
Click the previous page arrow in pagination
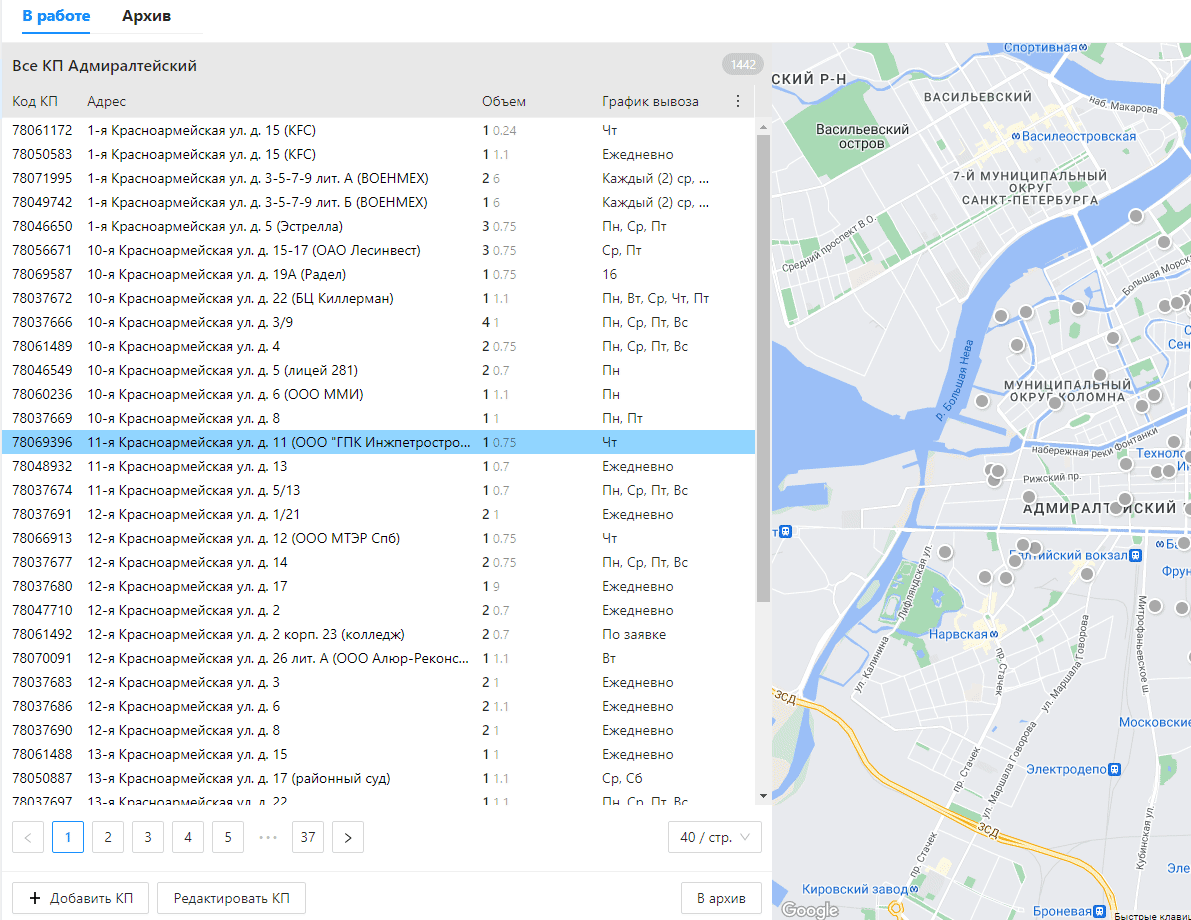[x=28, y=837]
